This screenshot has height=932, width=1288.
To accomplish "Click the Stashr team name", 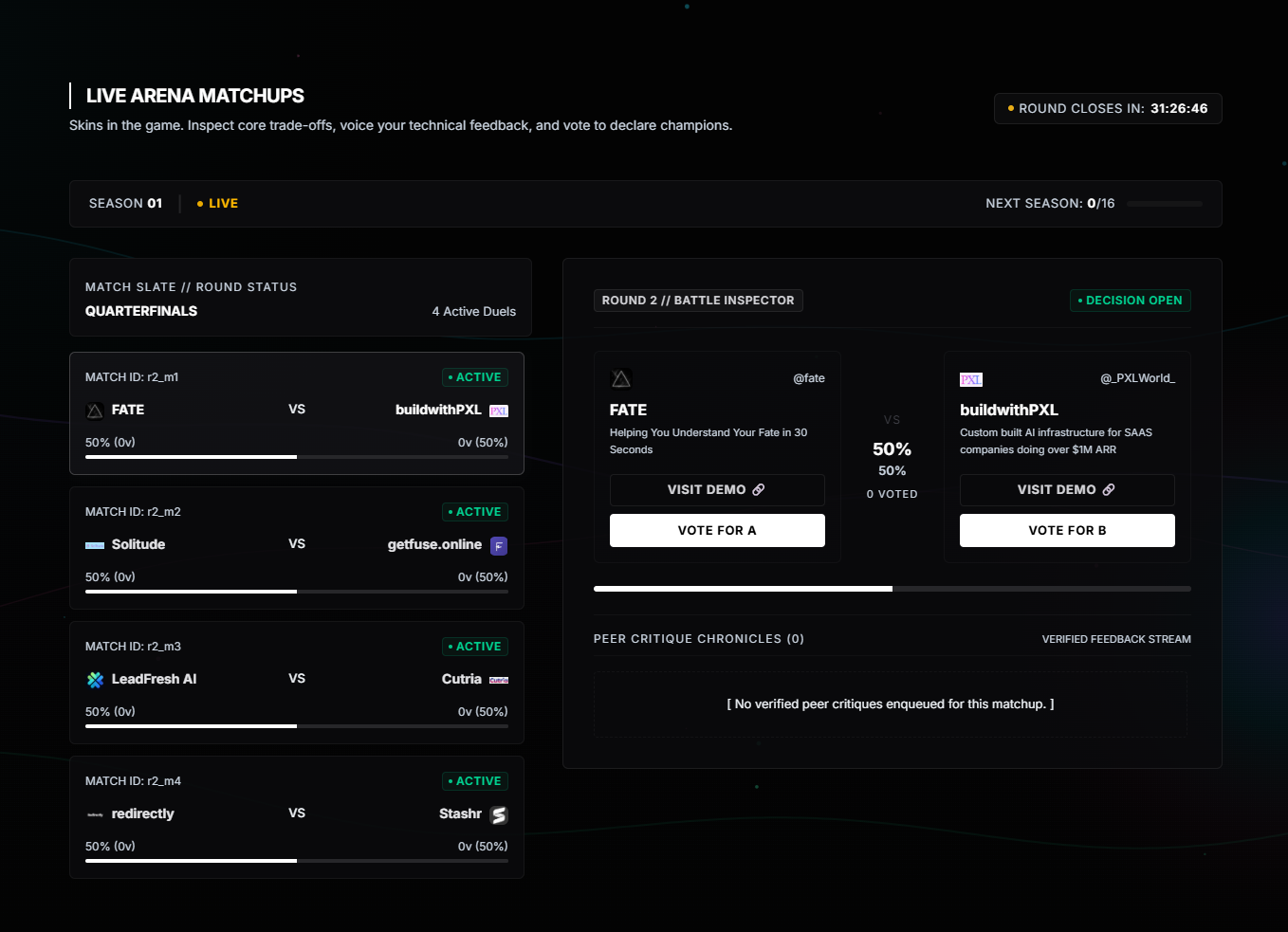I will [x=460, y=813].
